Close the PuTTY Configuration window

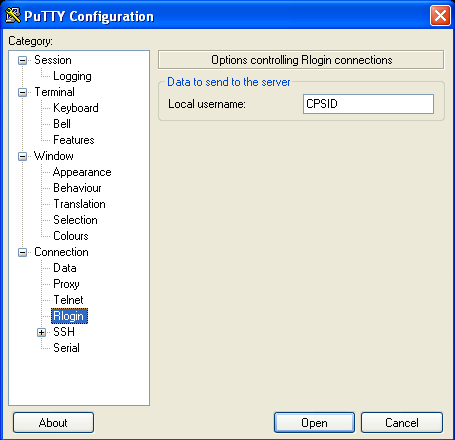pyautogui.click(x=440, y=15)
